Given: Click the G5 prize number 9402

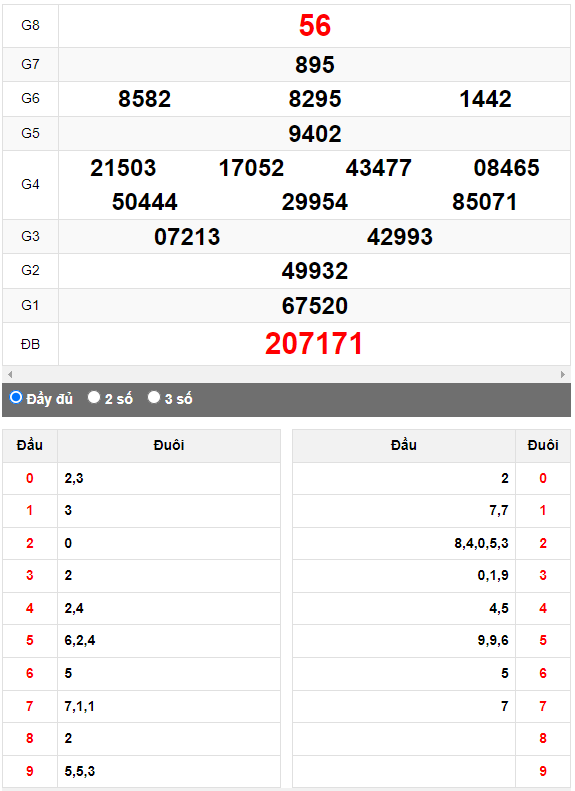Looking at the screenshot, I should tap(315, 134).
